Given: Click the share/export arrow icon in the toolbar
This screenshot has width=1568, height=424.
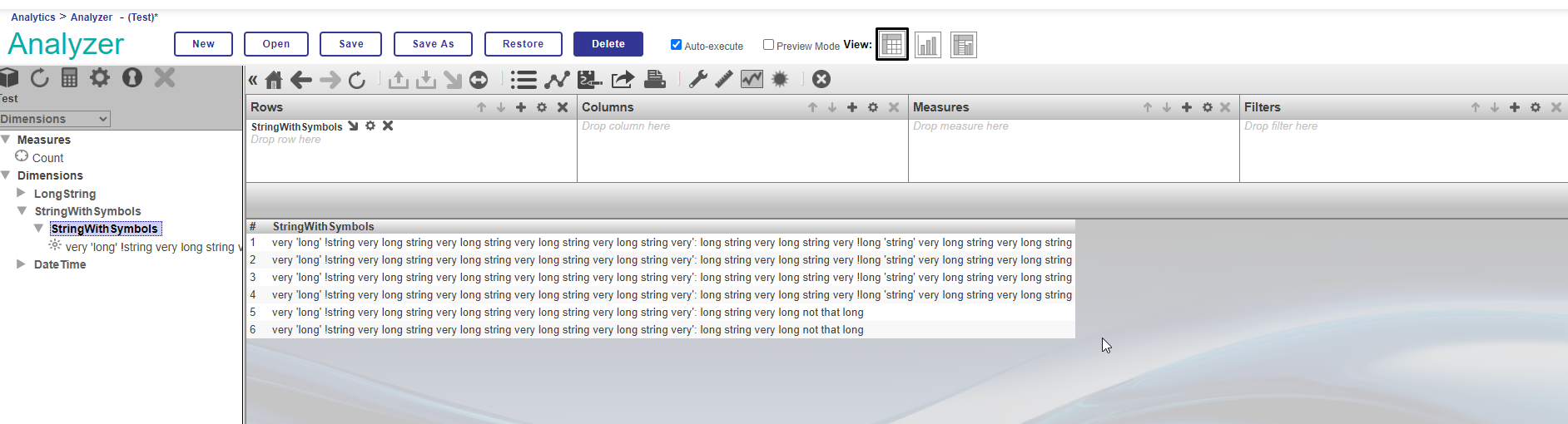Looking at the screenshot, I should point(623,79).
